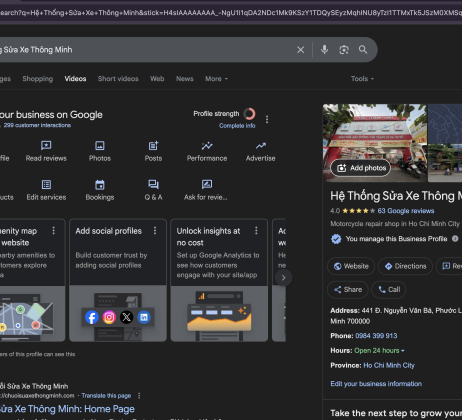Click Translate this page link
The width and height of the screenshot is (462, 420).
pos(106,396)
